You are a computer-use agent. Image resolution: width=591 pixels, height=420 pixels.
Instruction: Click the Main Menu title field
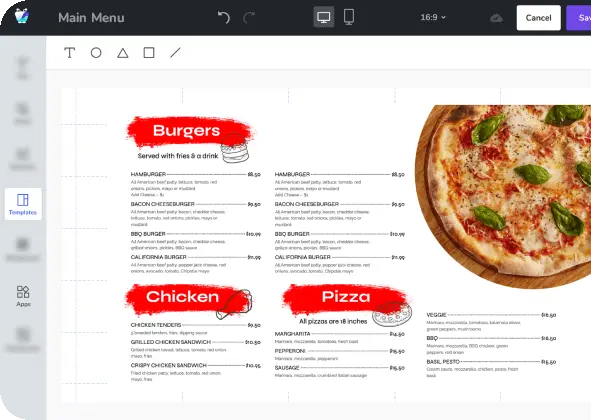[91, 18]
